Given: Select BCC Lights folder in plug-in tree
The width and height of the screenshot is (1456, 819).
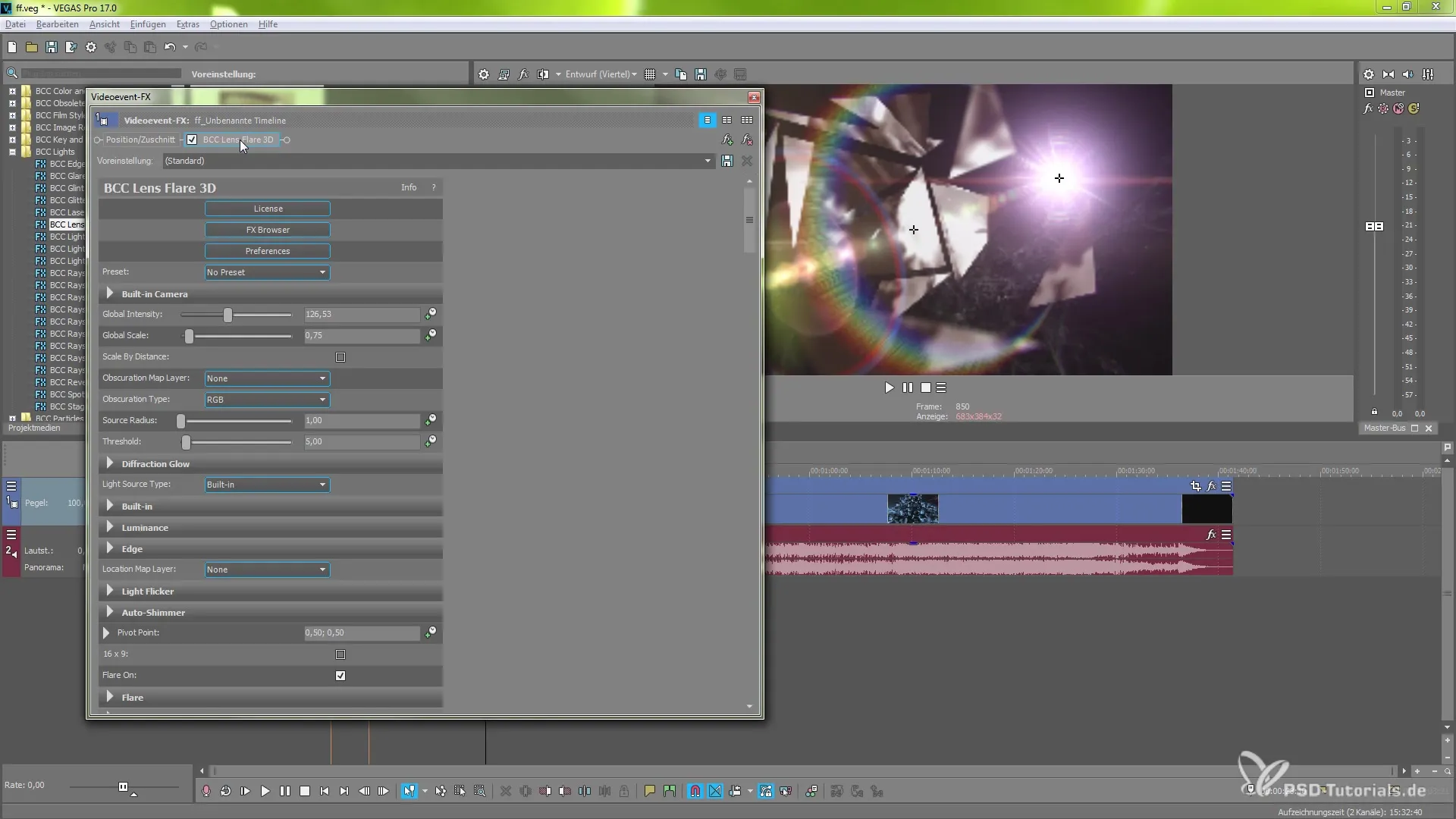Looking at the screenshot, I should 55,152.
